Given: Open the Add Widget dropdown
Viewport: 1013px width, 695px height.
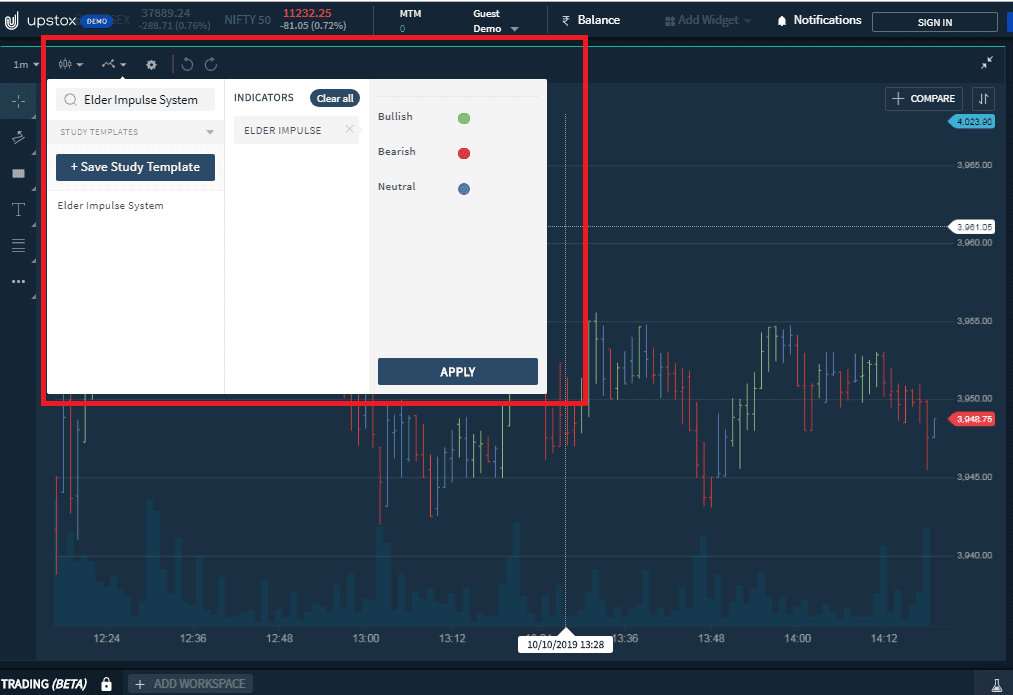Looking at the screenshot, I should pyautogui.click(x=708, y=21).
